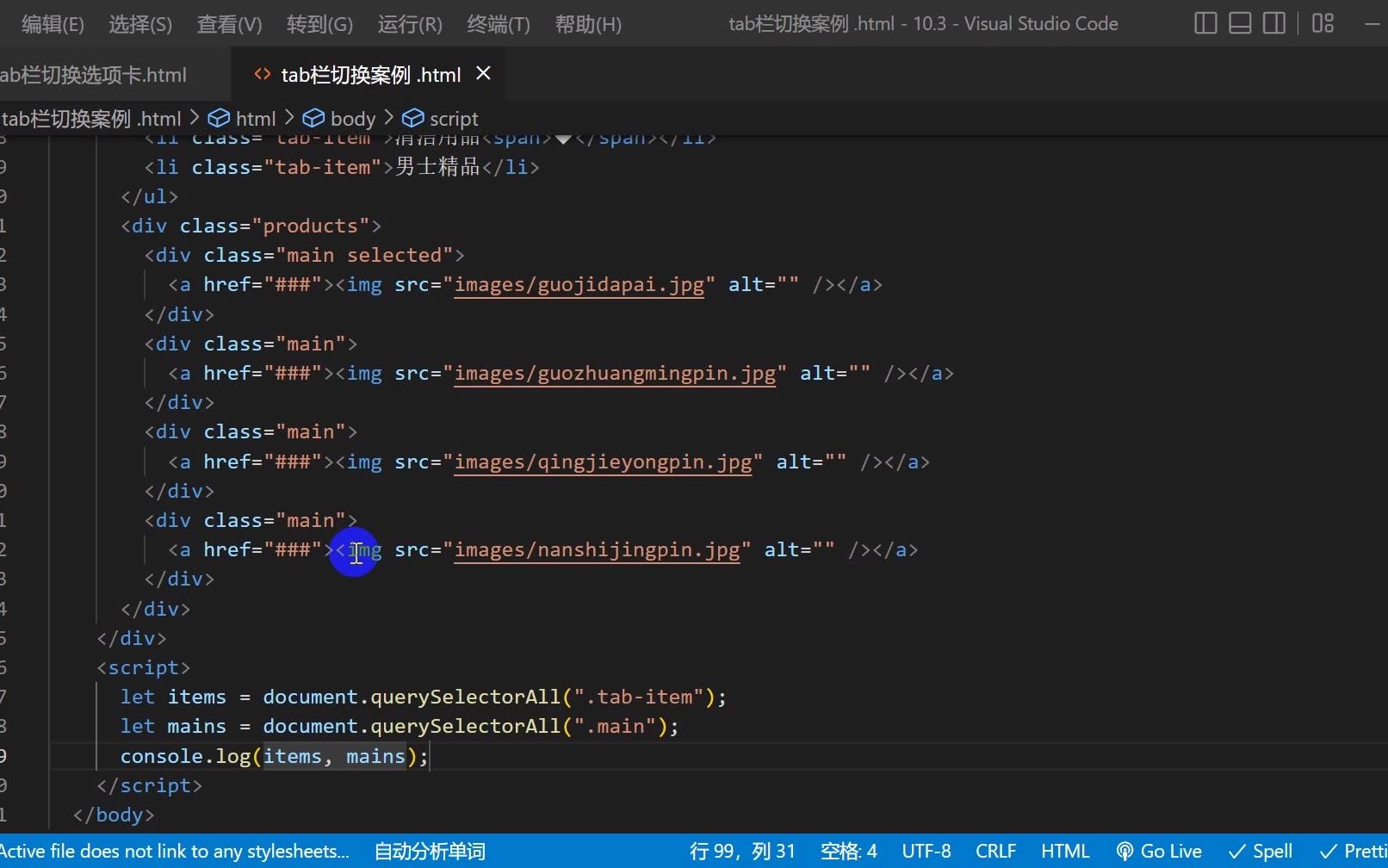Toggle bottom panel layout icon
1388x868 pixels.
pos(1240,23)
